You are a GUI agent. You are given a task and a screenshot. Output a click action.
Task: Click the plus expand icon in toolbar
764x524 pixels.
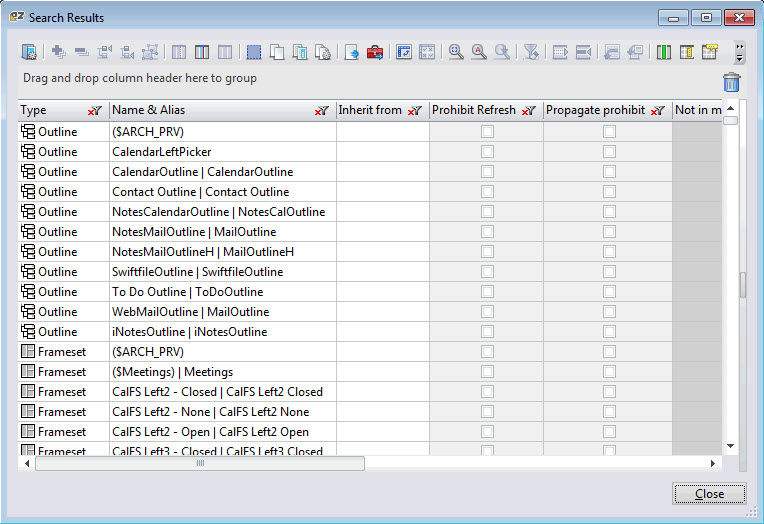tap(58, 52)
